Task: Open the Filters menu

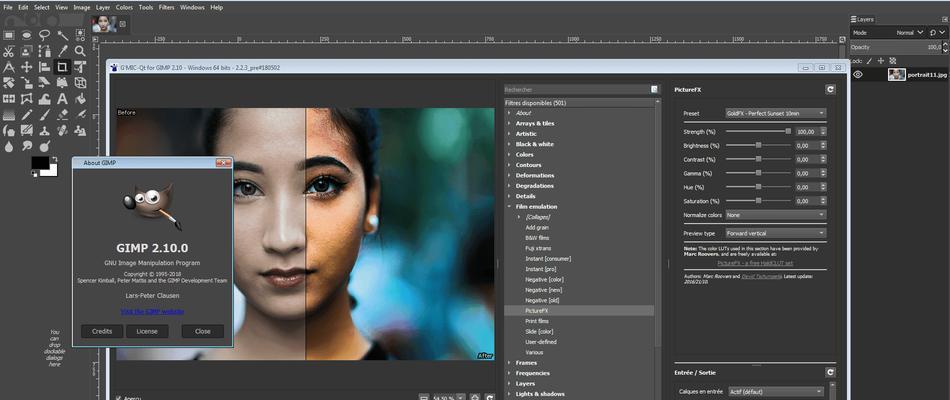Action: (167, 7)
